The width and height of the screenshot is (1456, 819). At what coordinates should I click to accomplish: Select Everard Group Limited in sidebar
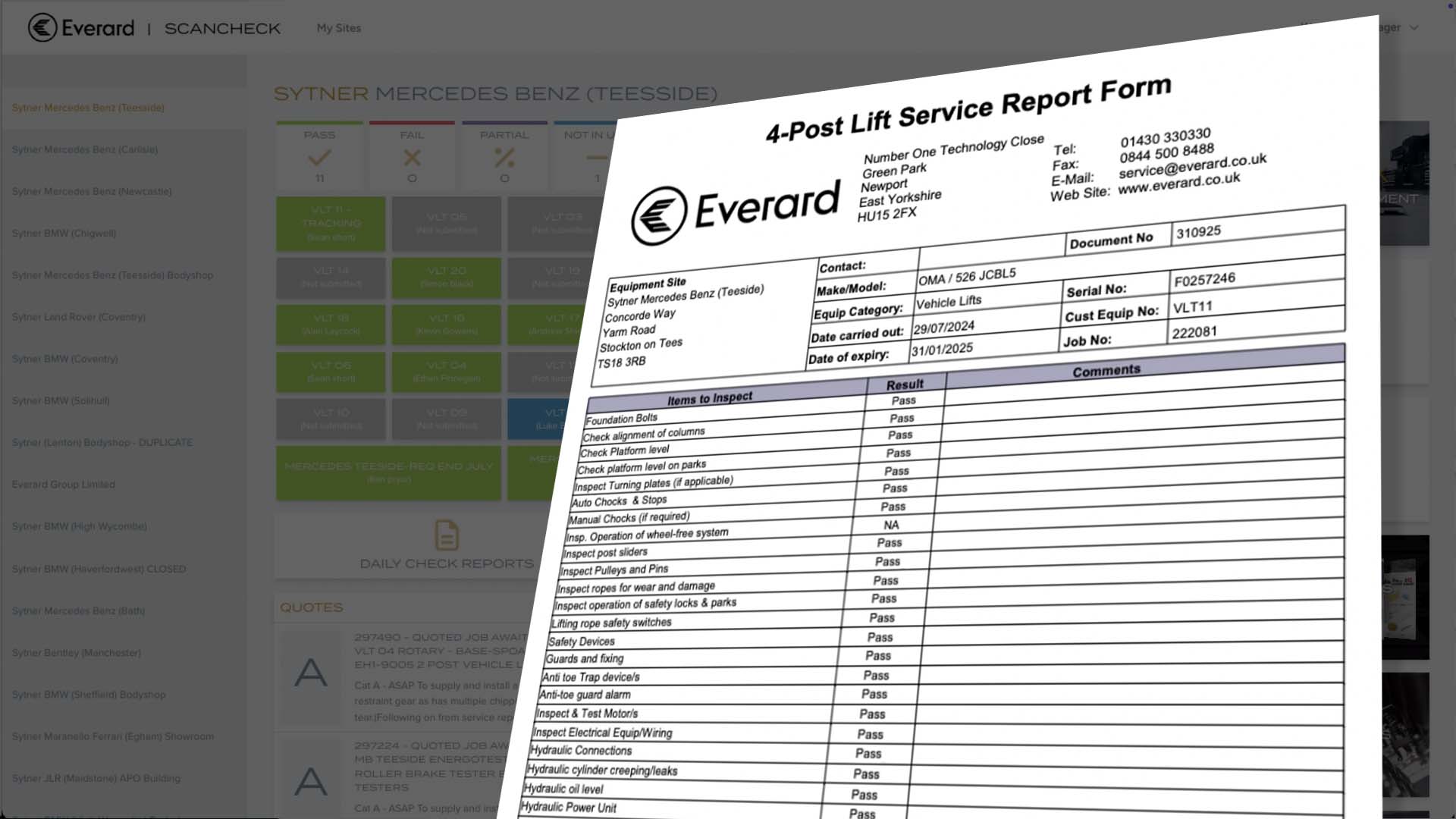(63, 484)
